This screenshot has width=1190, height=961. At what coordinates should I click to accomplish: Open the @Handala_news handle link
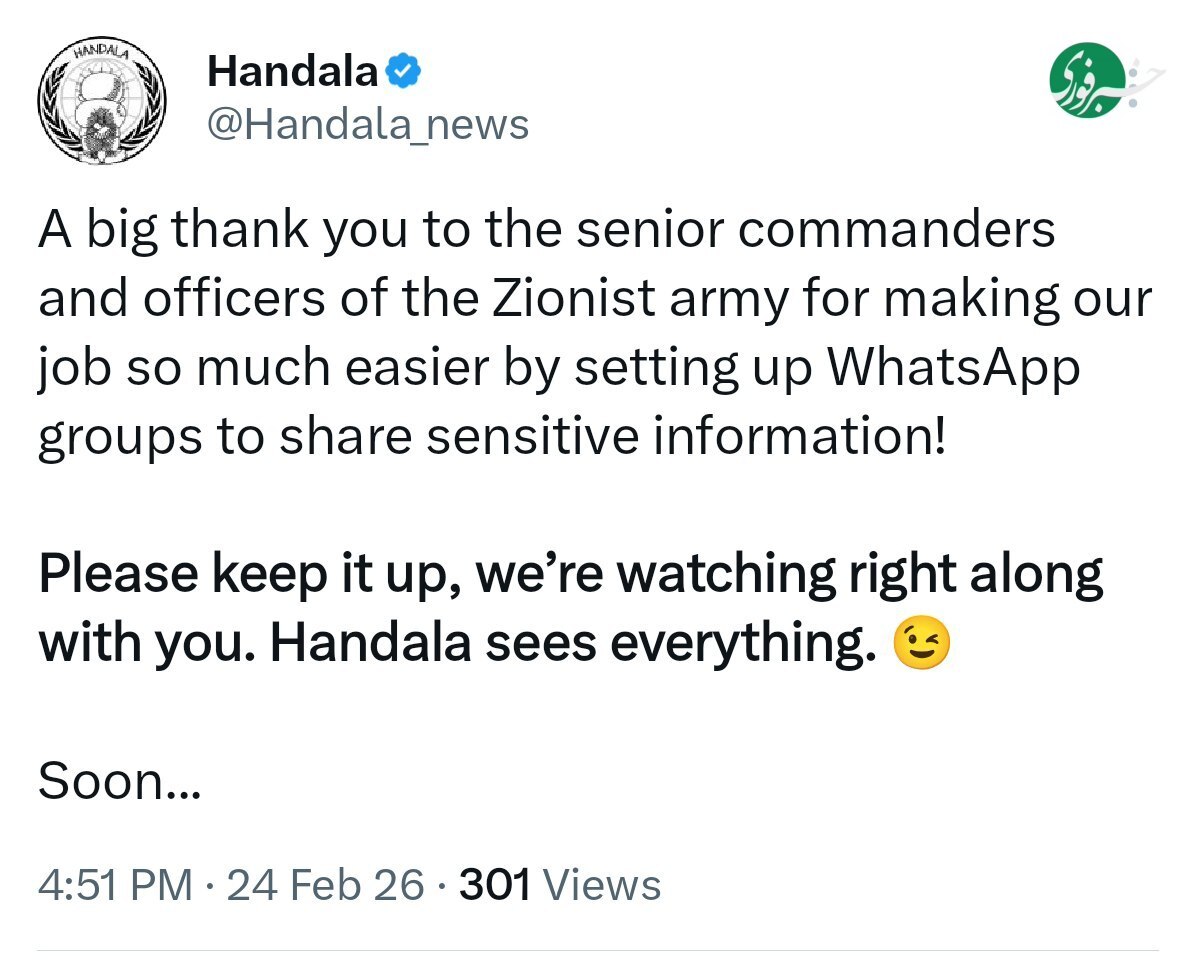coord(367,125)
